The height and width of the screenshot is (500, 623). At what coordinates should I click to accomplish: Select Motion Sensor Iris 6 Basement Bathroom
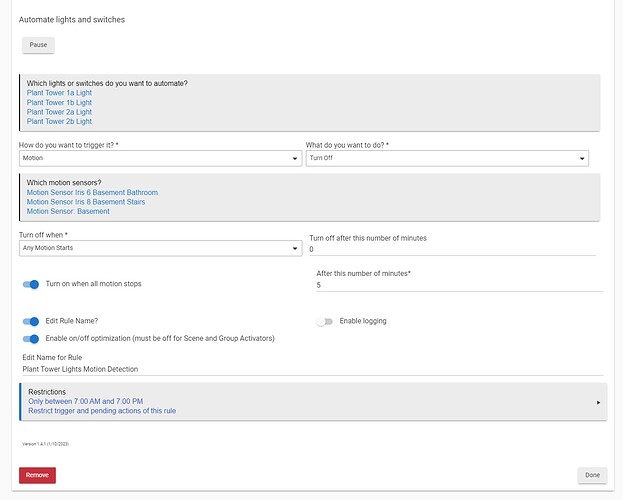click(92, 193)
